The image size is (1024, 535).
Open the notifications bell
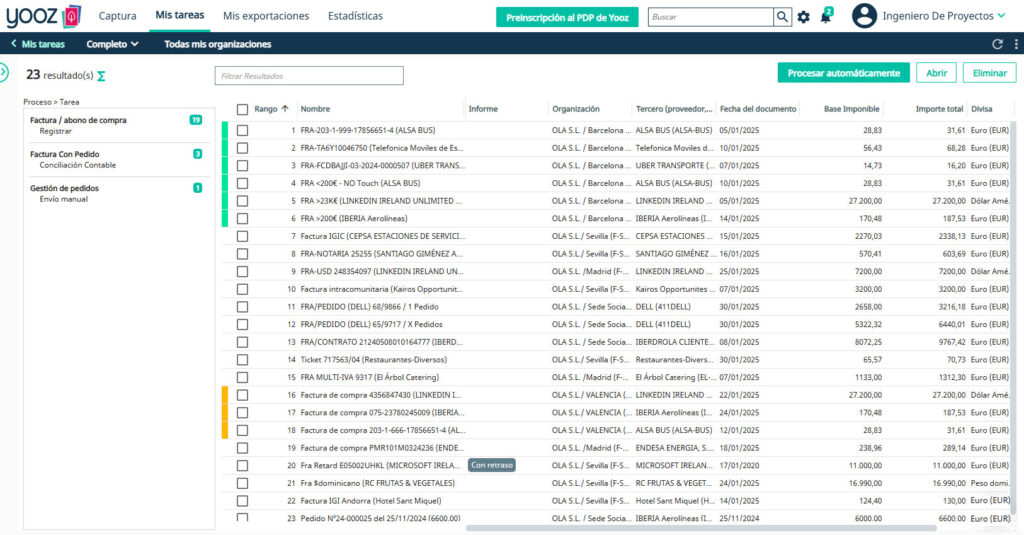(826, 16)
